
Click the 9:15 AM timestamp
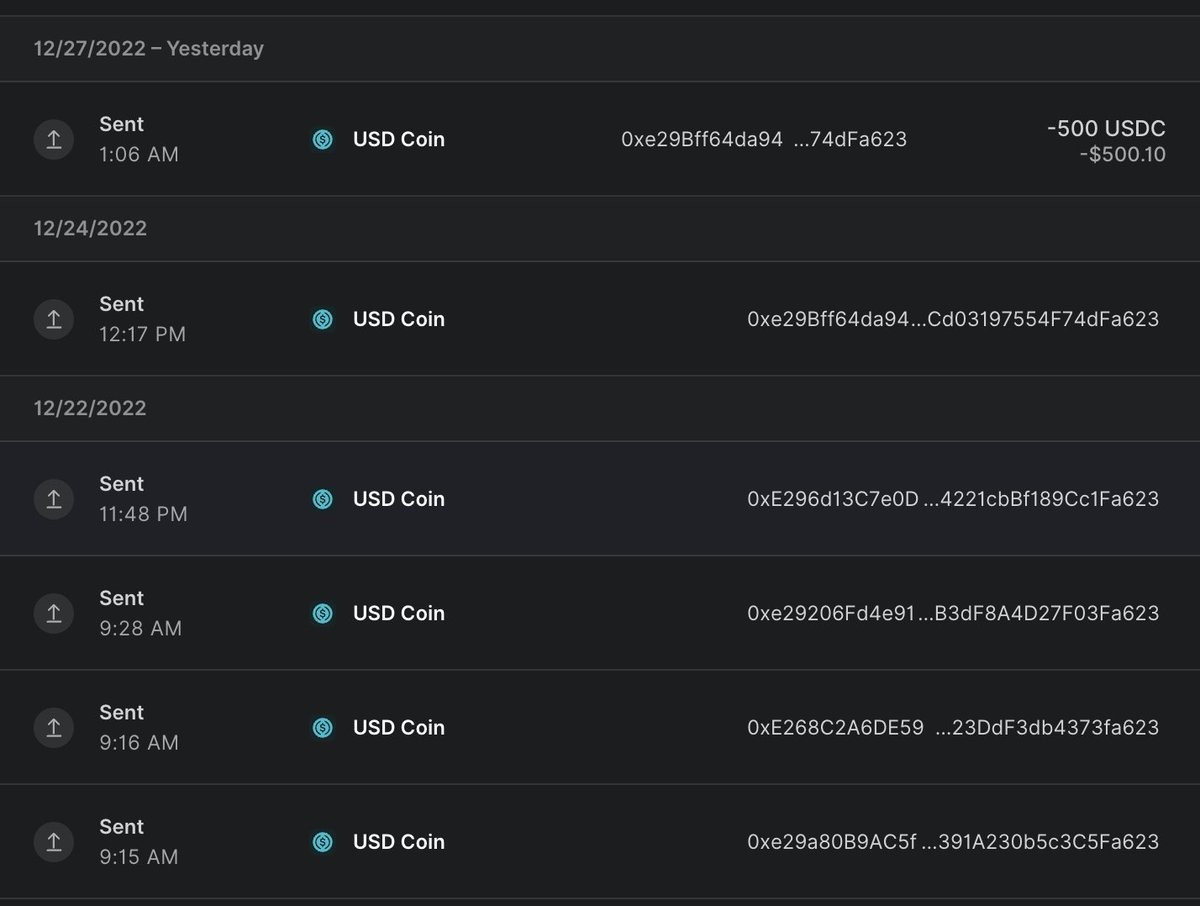click(139, 856)
